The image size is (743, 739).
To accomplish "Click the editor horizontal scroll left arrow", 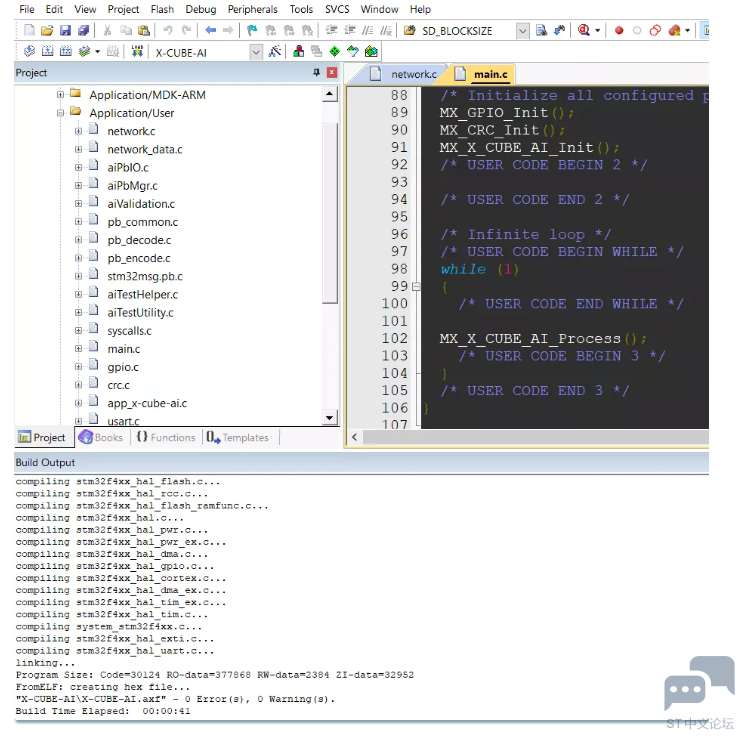I will [x=354, y=437].
